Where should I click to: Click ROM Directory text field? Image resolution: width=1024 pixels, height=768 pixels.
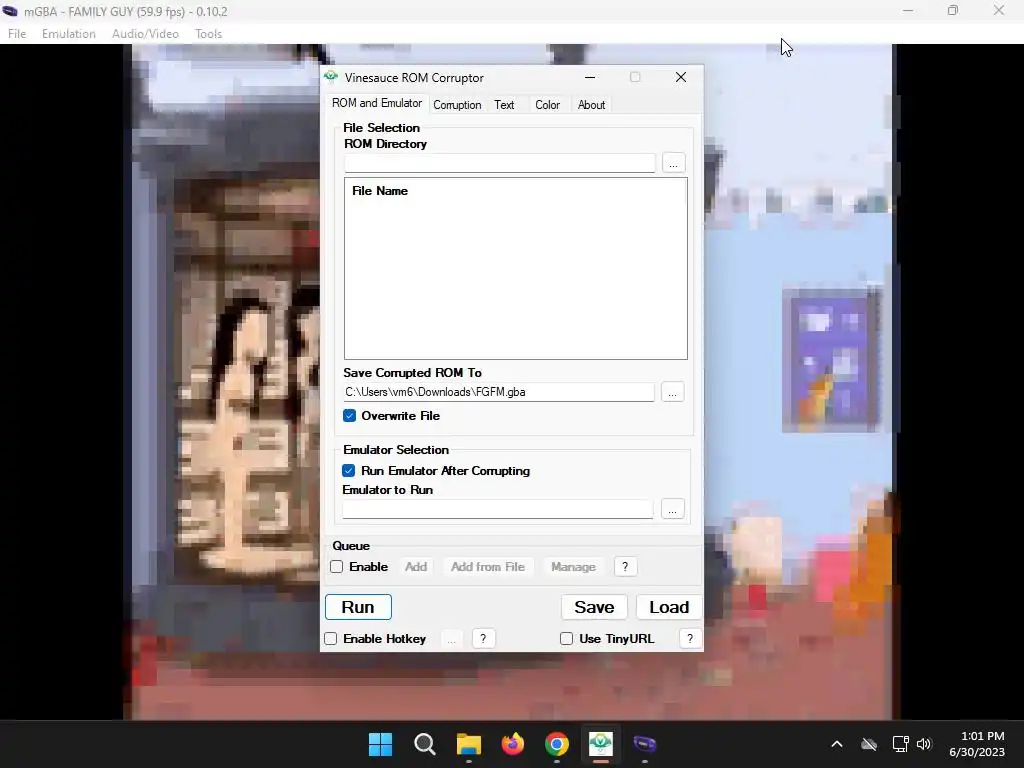pyautogui.click(x=500, y=163)
